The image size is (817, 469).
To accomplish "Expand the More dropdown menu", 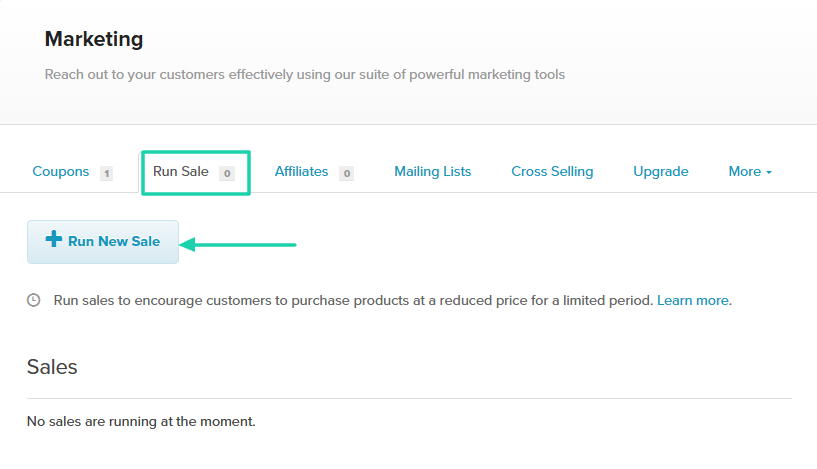I will pos(749,171).
